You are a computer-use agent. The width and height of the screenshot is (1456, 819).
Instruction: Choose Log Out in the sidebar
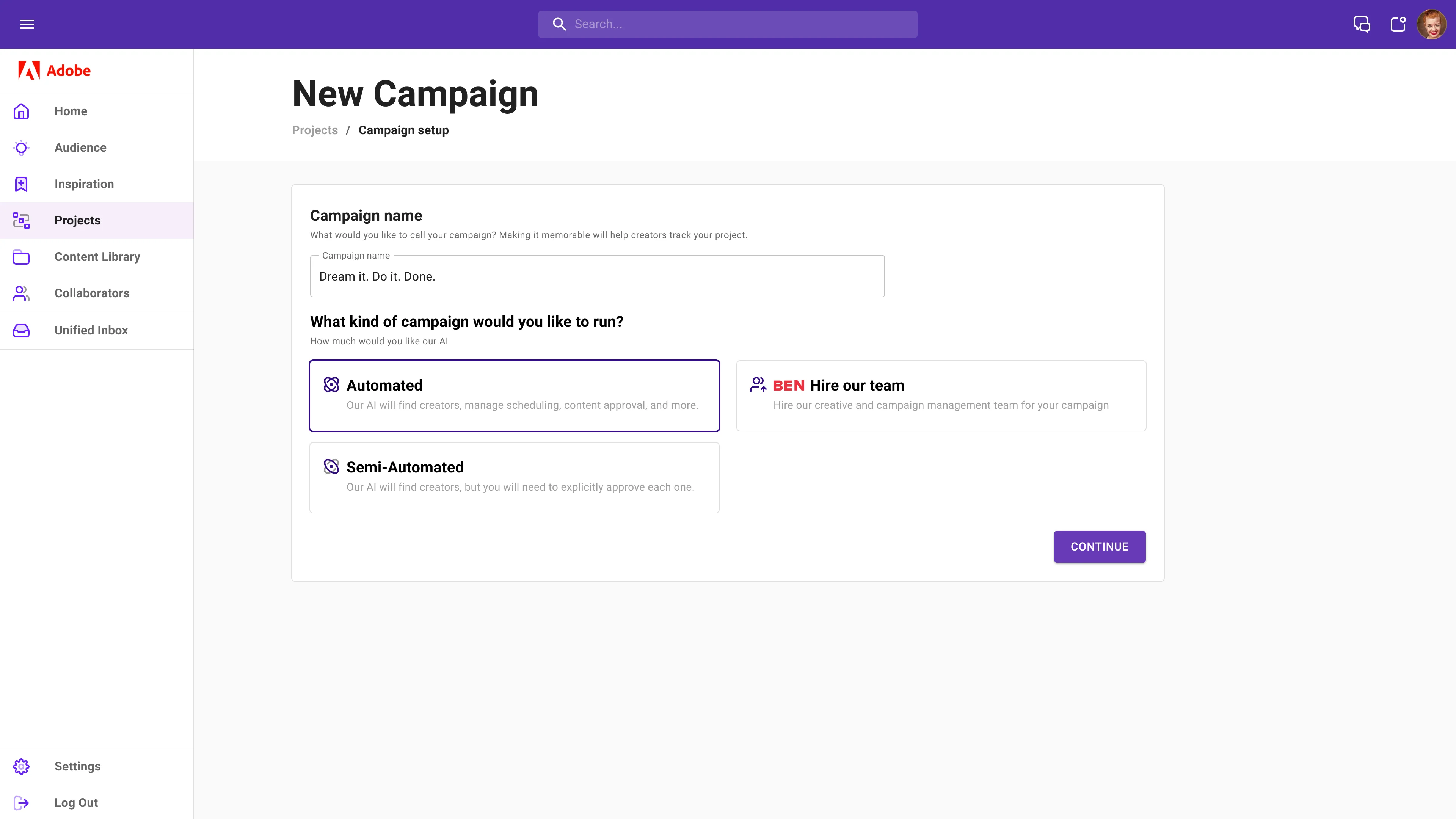(97, 803)
